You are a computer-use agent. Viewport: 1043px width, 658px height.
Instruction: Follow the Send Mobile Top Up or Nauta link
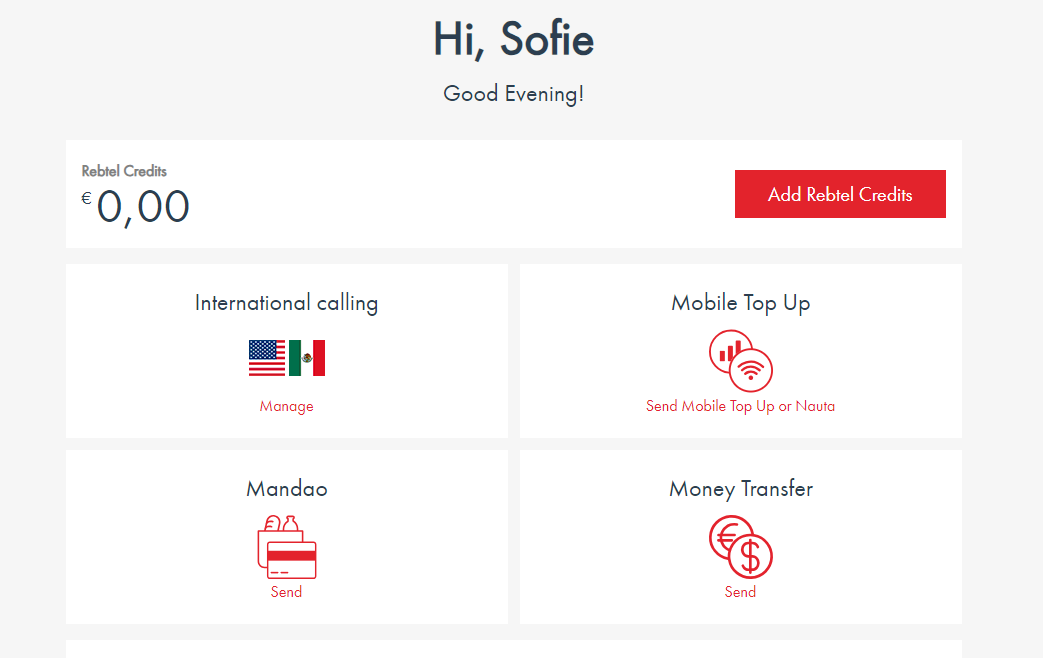point(740,406)
